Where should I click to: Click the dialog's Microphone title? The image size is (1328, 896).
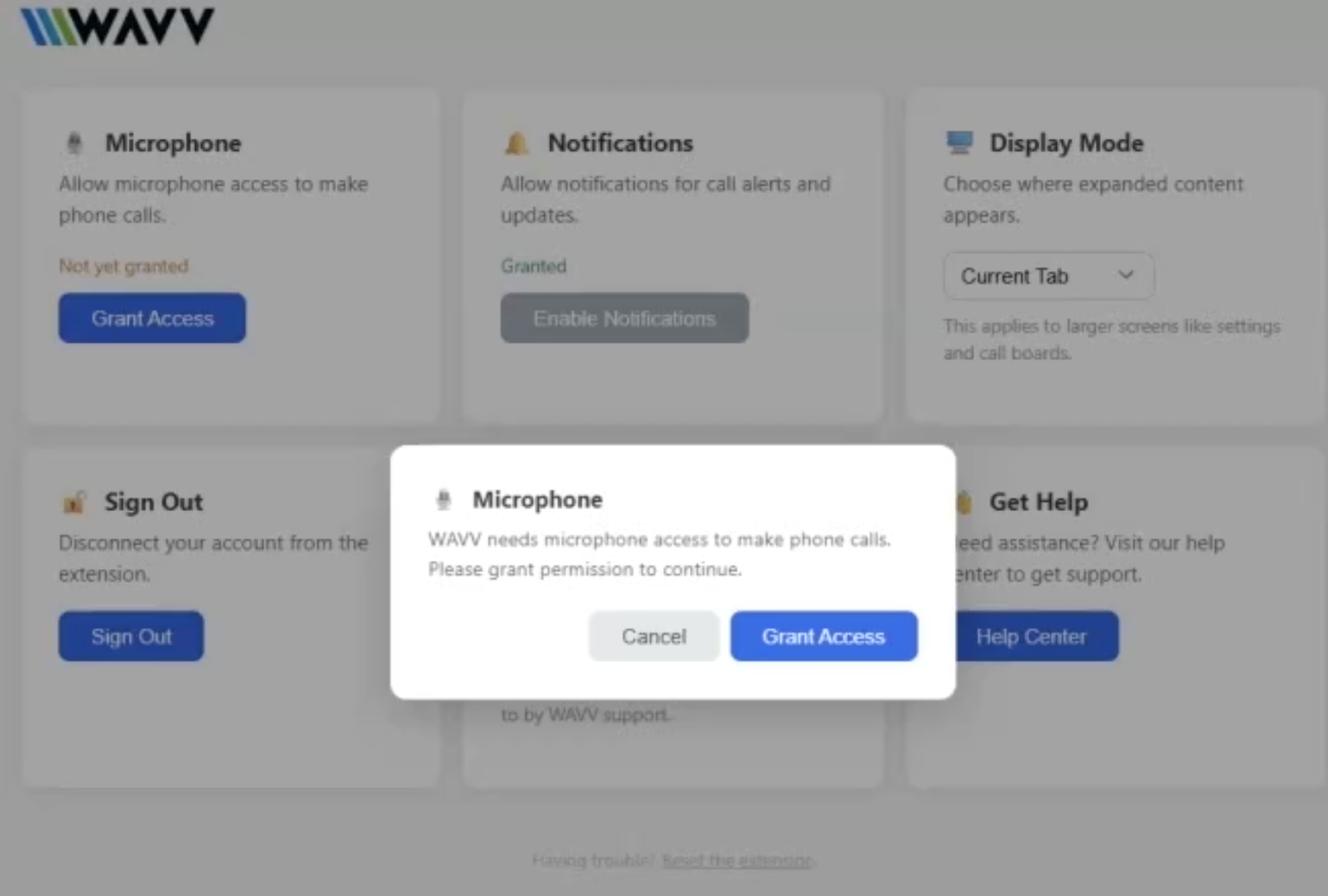pyautogui.click(x=537, y=500)
